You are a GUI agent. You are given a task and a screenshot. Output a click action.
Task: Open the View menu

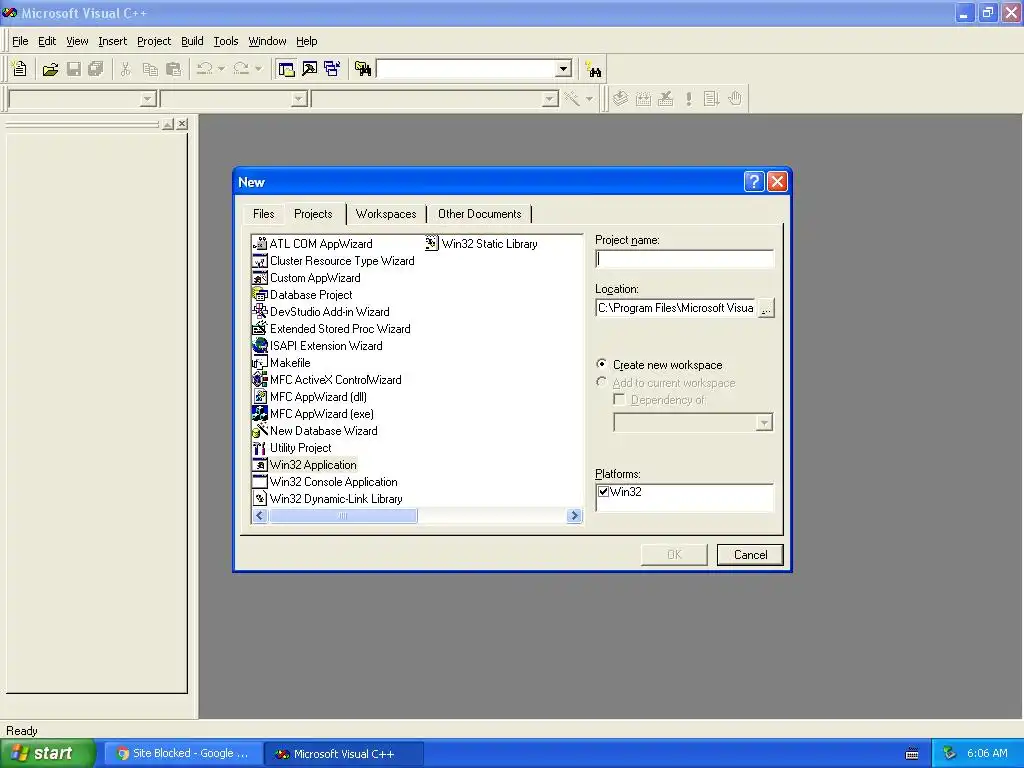tap(77, 40)
